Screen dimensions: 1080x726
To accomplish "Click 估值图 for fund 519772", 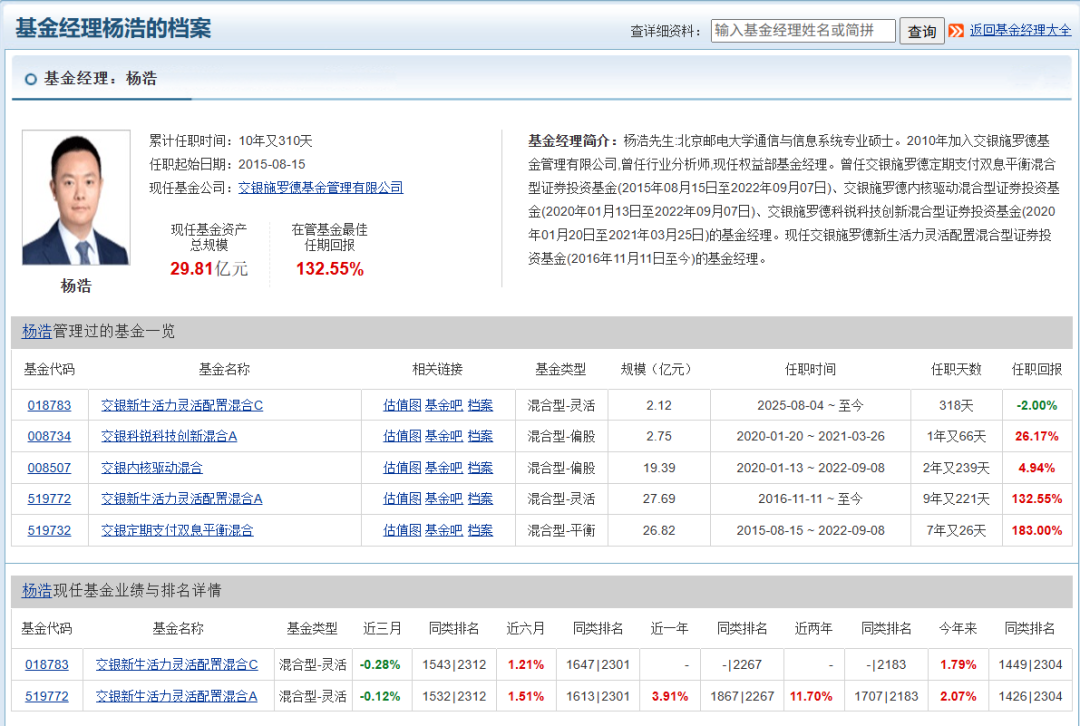I will pos(402,499).
